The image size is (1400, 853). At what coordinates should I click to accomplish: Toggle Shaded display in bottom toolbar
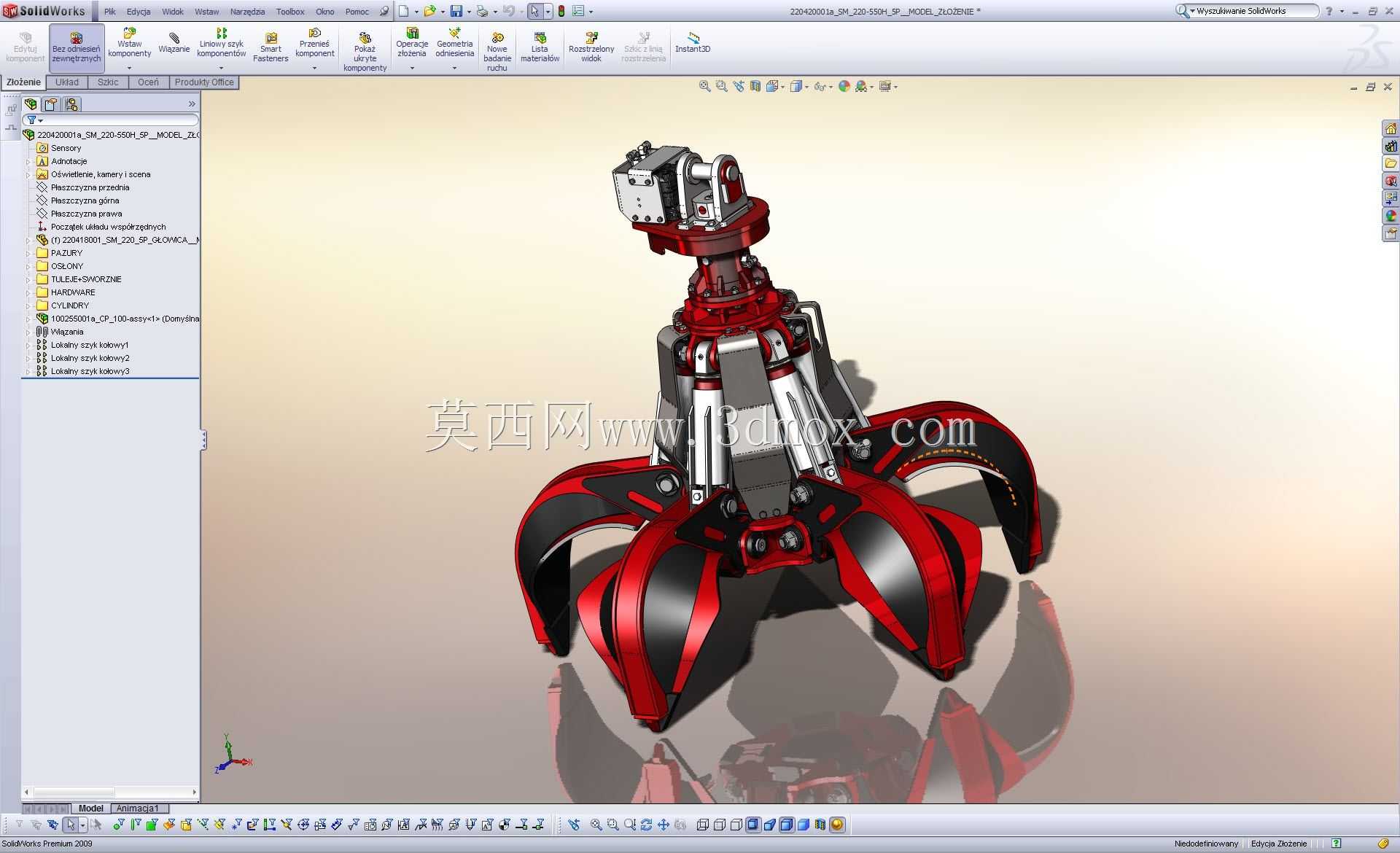[804, 825]
